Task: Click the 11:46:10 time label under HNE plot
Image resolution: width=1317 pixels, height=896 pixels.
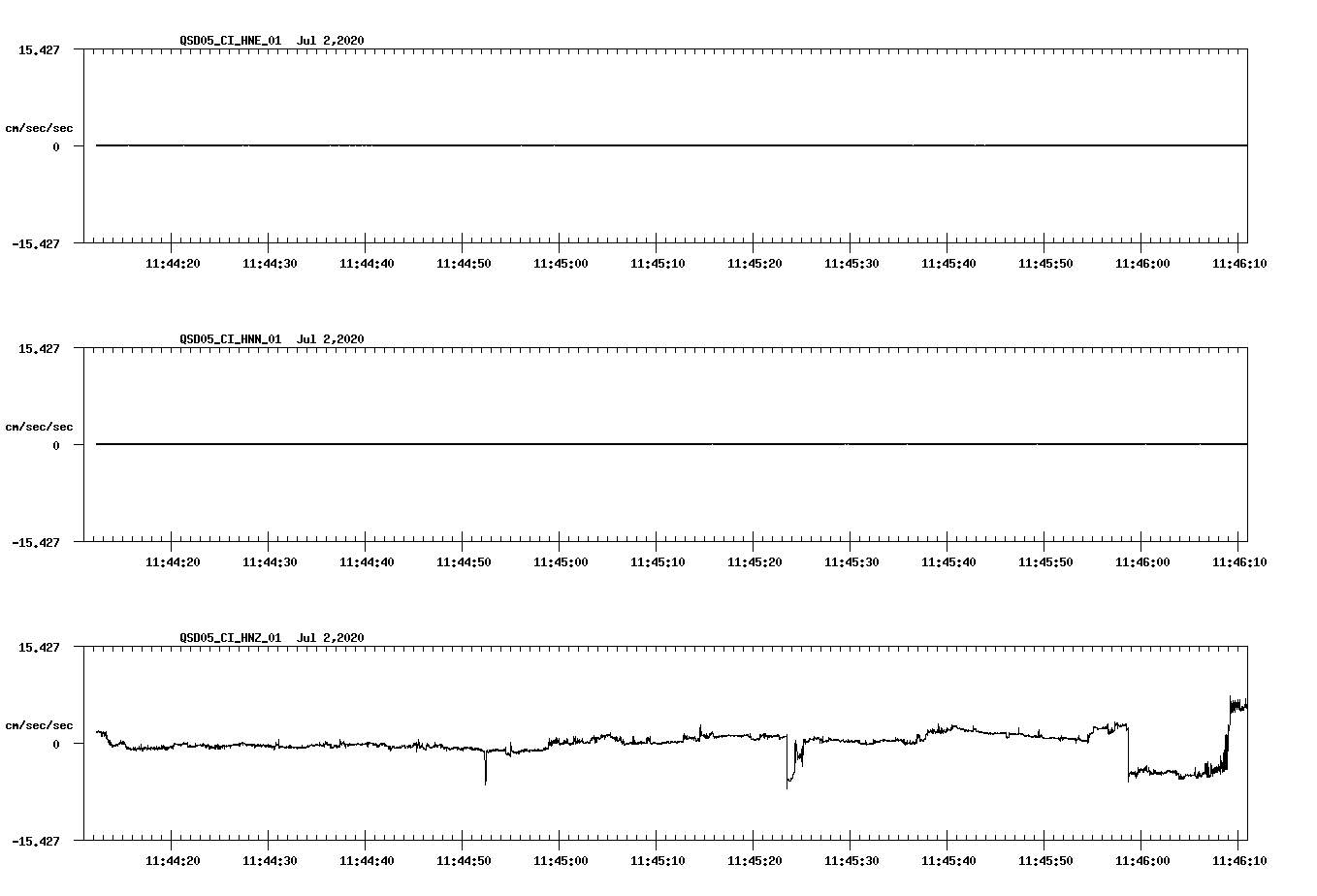Action: tap(1239, 263)
